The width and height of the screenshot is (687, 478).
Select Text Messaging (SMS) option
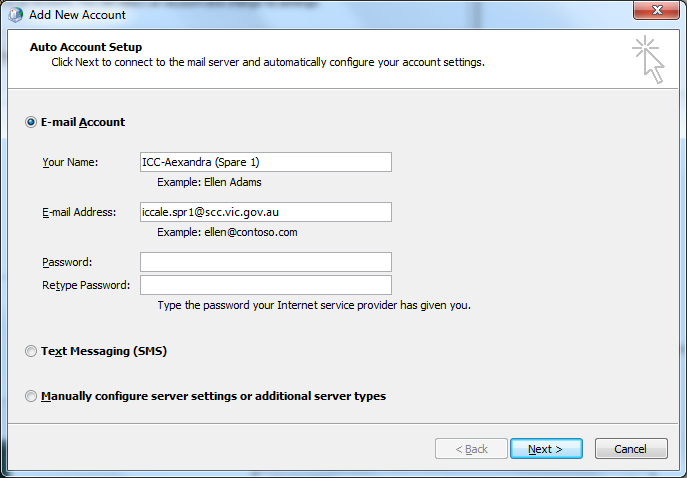pyautogui.click(x=31, y=352)
